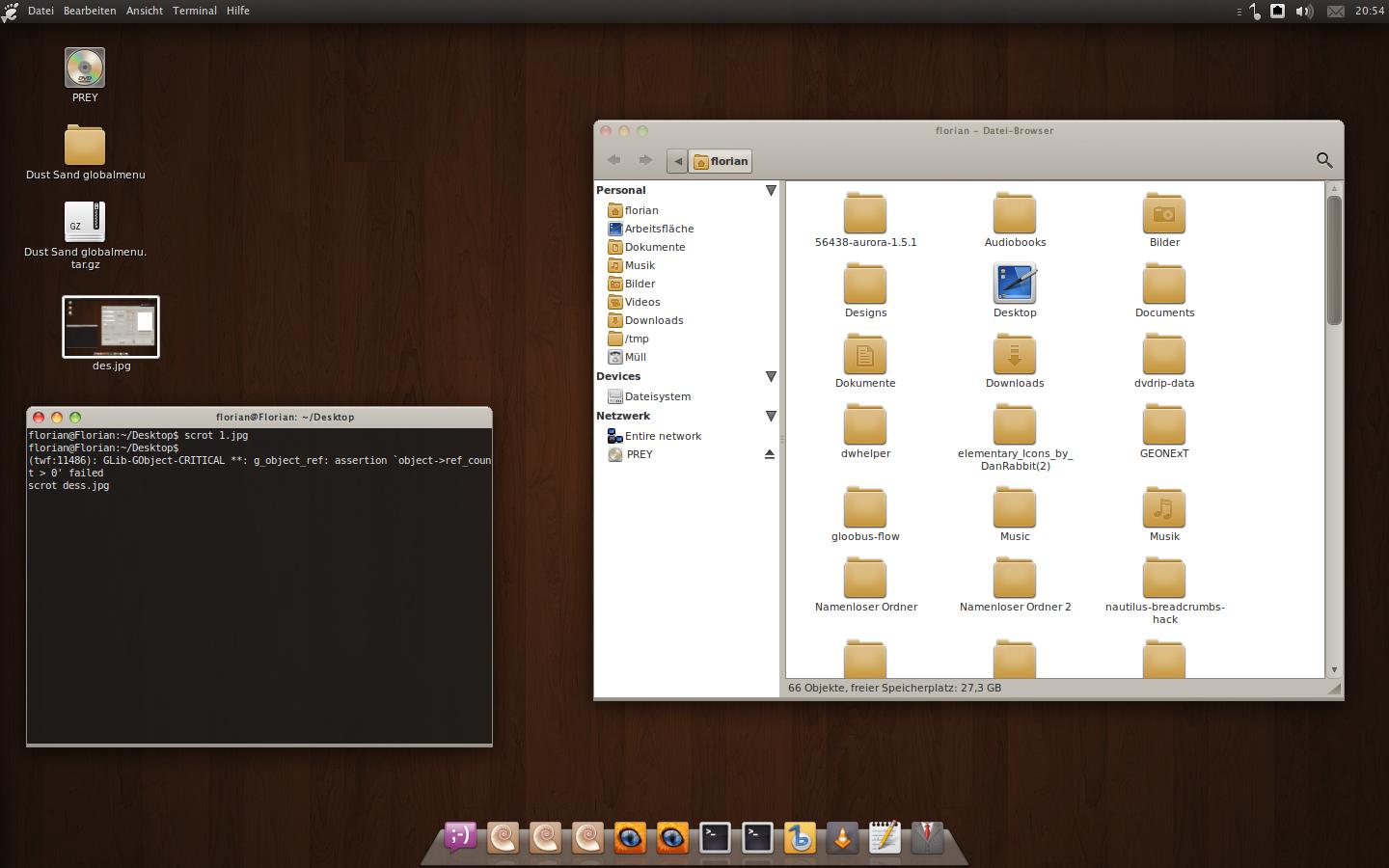This screenshot has height=868, width=1389.
Task: Launch VLC from the dock
Action: [842, 838]
